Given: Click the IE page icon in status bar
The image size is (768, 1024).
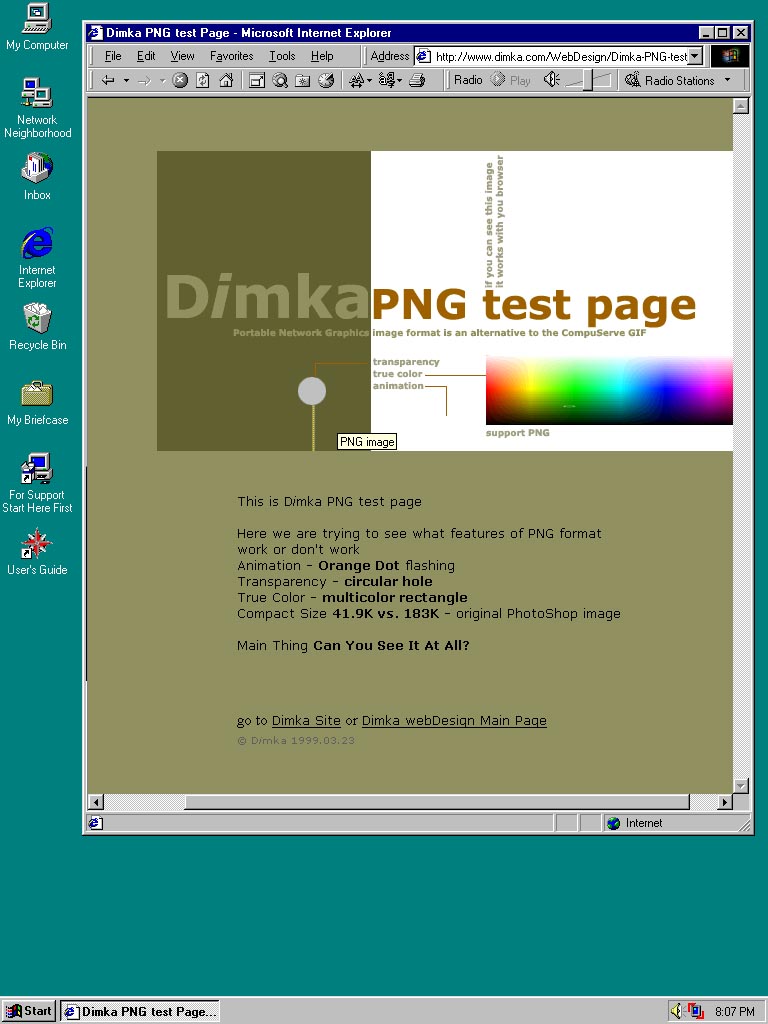Looking at the screenshot, I should coord(95,824).
